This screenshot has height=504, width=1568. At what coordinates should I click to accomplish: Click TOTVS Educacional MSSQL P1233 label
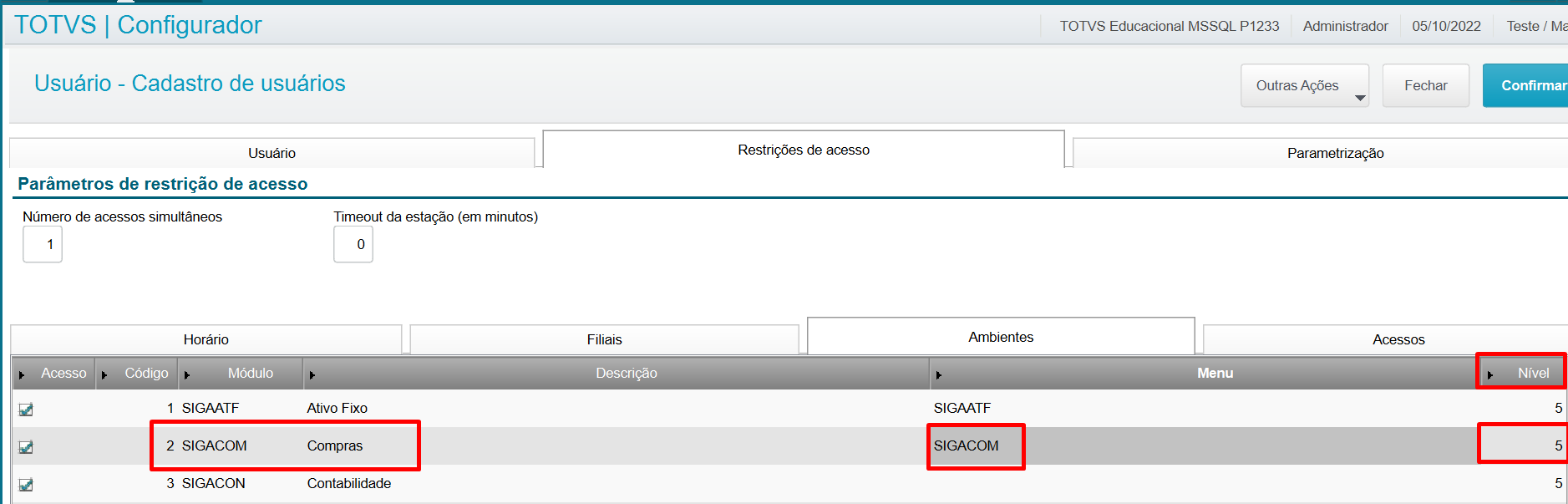pyautogui.click(x=1170, y=26)
